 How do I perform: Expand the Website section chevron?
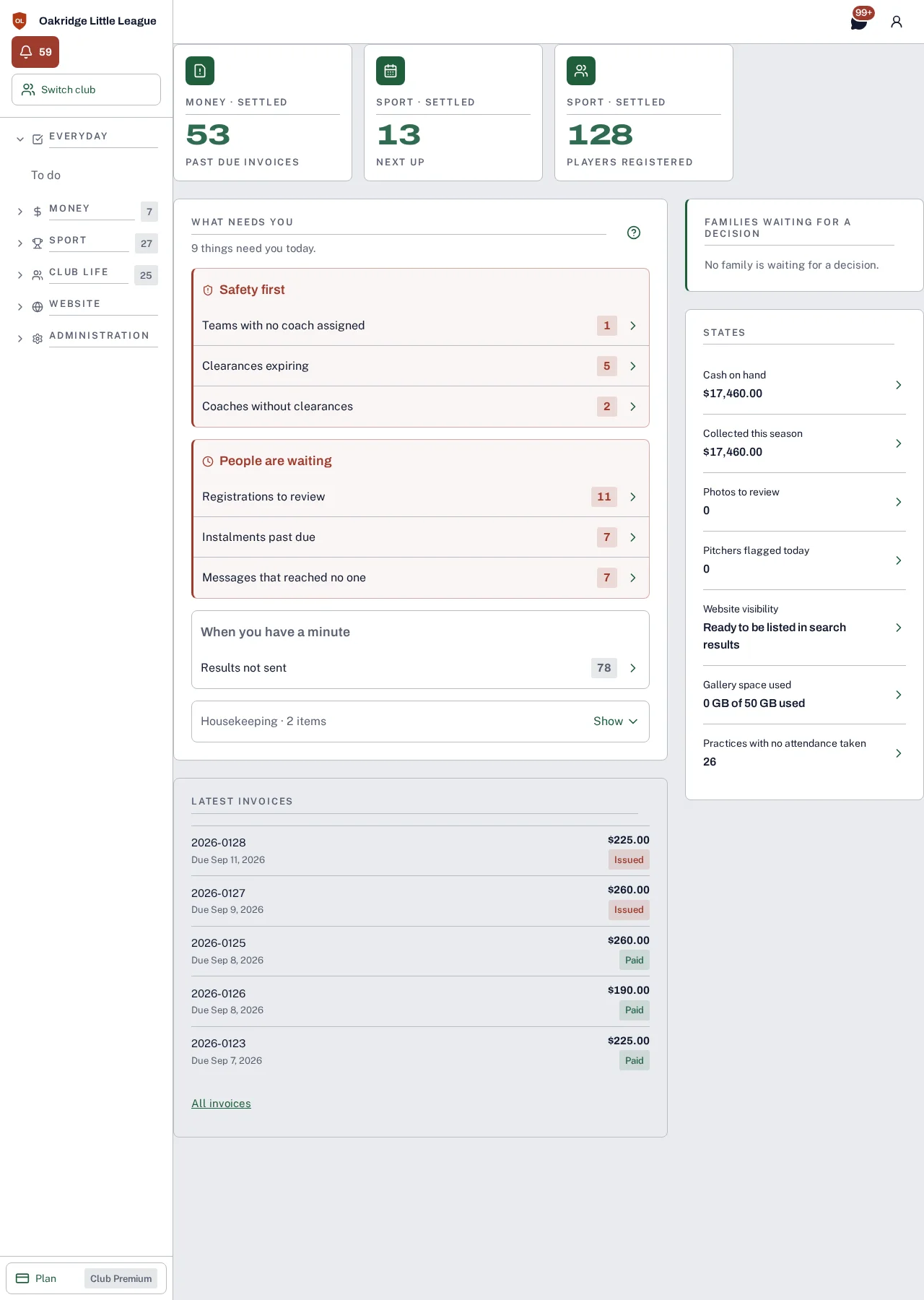pyautogui.click(x=20, y=307)
